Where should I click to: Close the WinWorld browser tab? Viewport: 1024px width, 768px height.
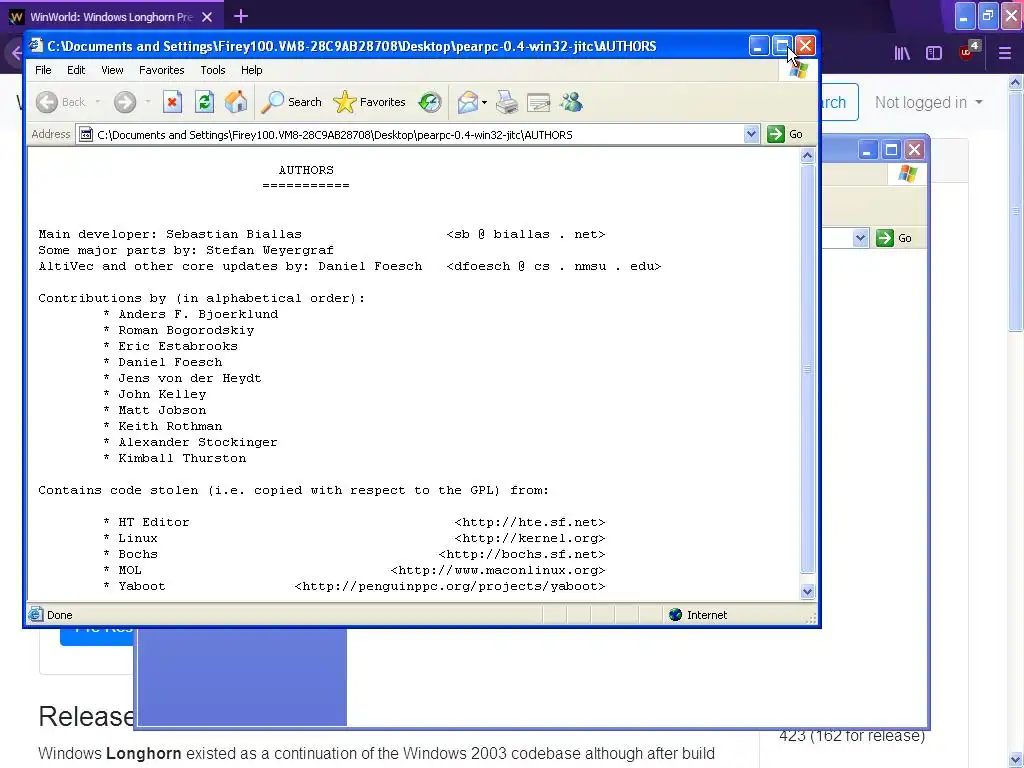(x=207, y=17)
